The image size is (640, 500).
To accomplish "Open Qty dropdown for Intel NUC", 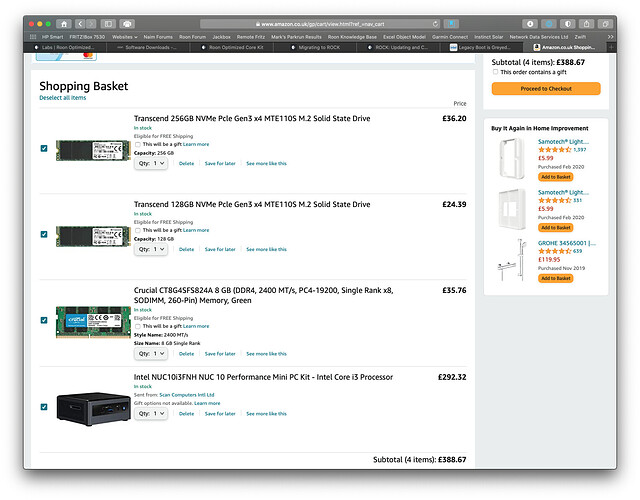I will click(x=151, y=413).
